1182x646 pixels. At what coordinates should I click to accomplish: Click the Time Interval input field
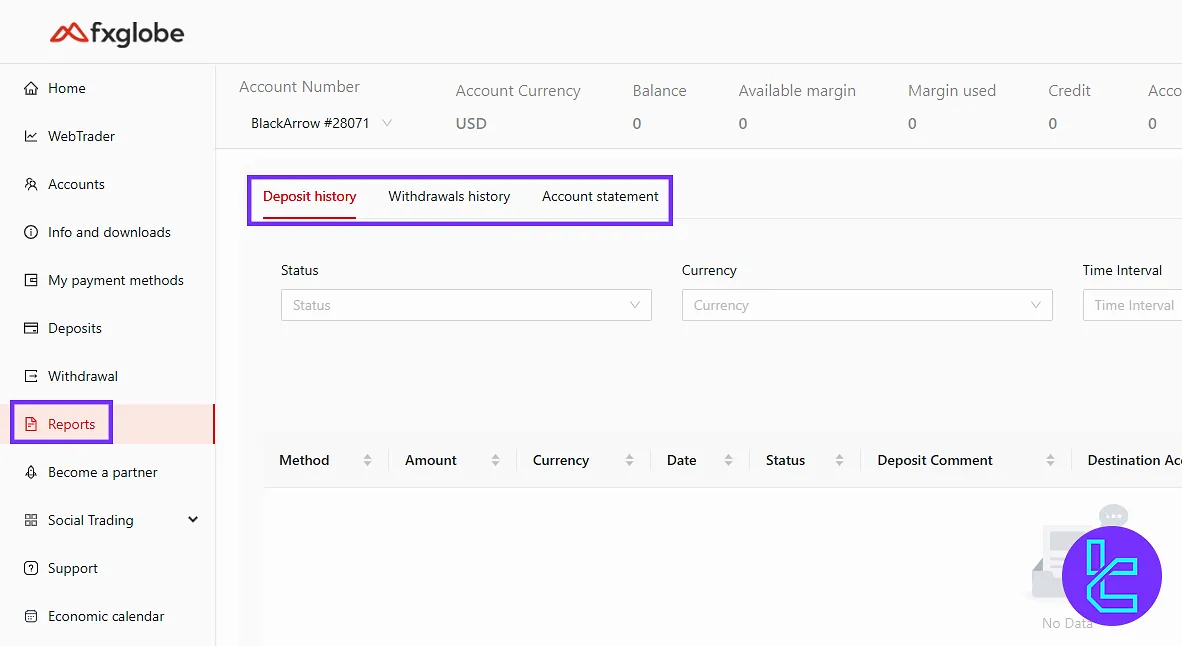(x=1132, y=305)
